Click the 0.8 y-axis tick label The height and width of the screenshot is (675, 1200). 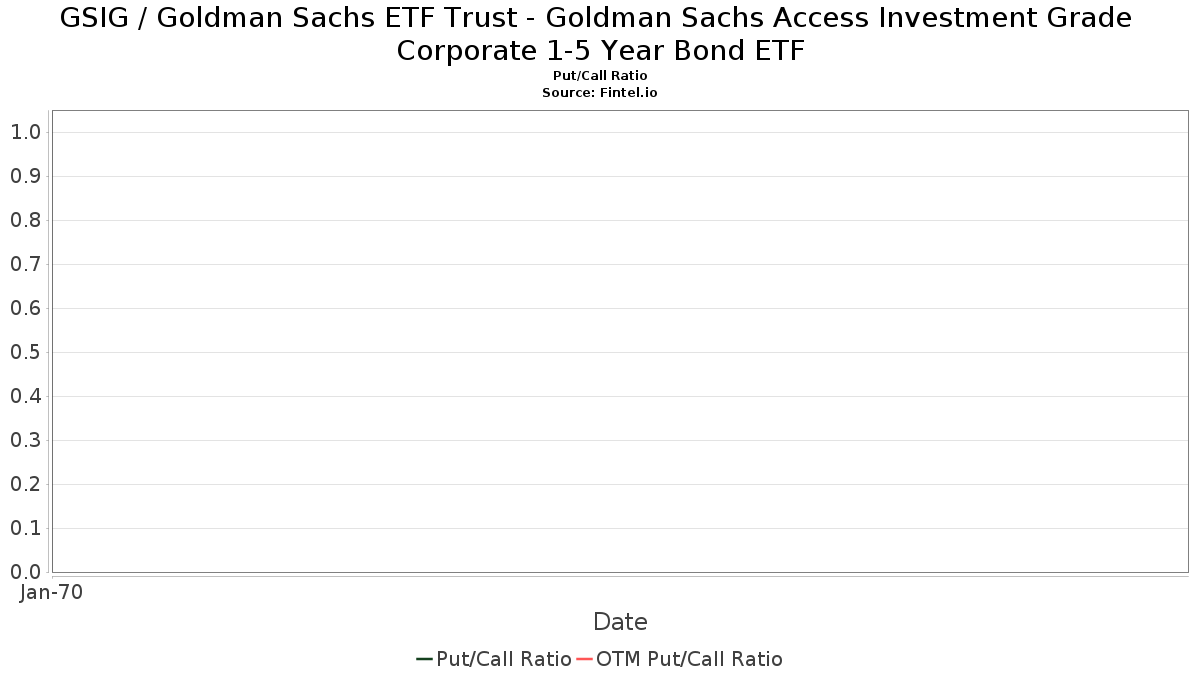25,220
